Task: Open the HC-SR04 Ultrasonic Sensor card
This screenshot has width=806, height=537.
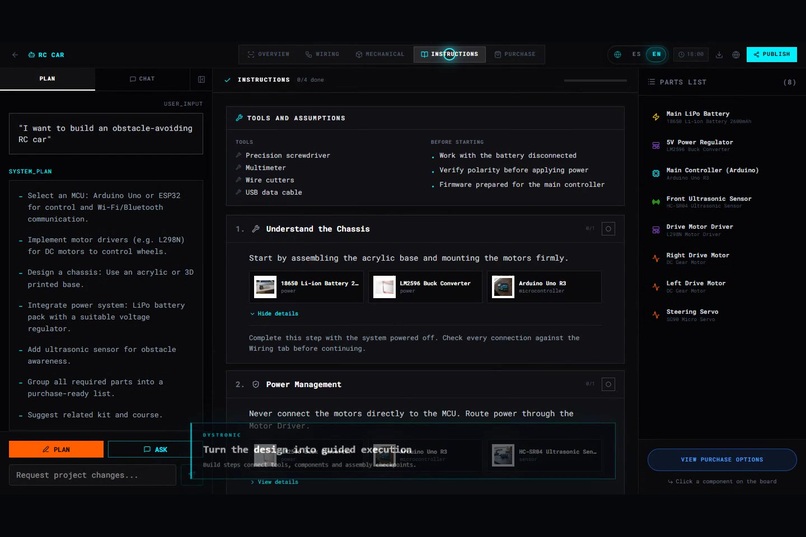Action: pos(544,455)
